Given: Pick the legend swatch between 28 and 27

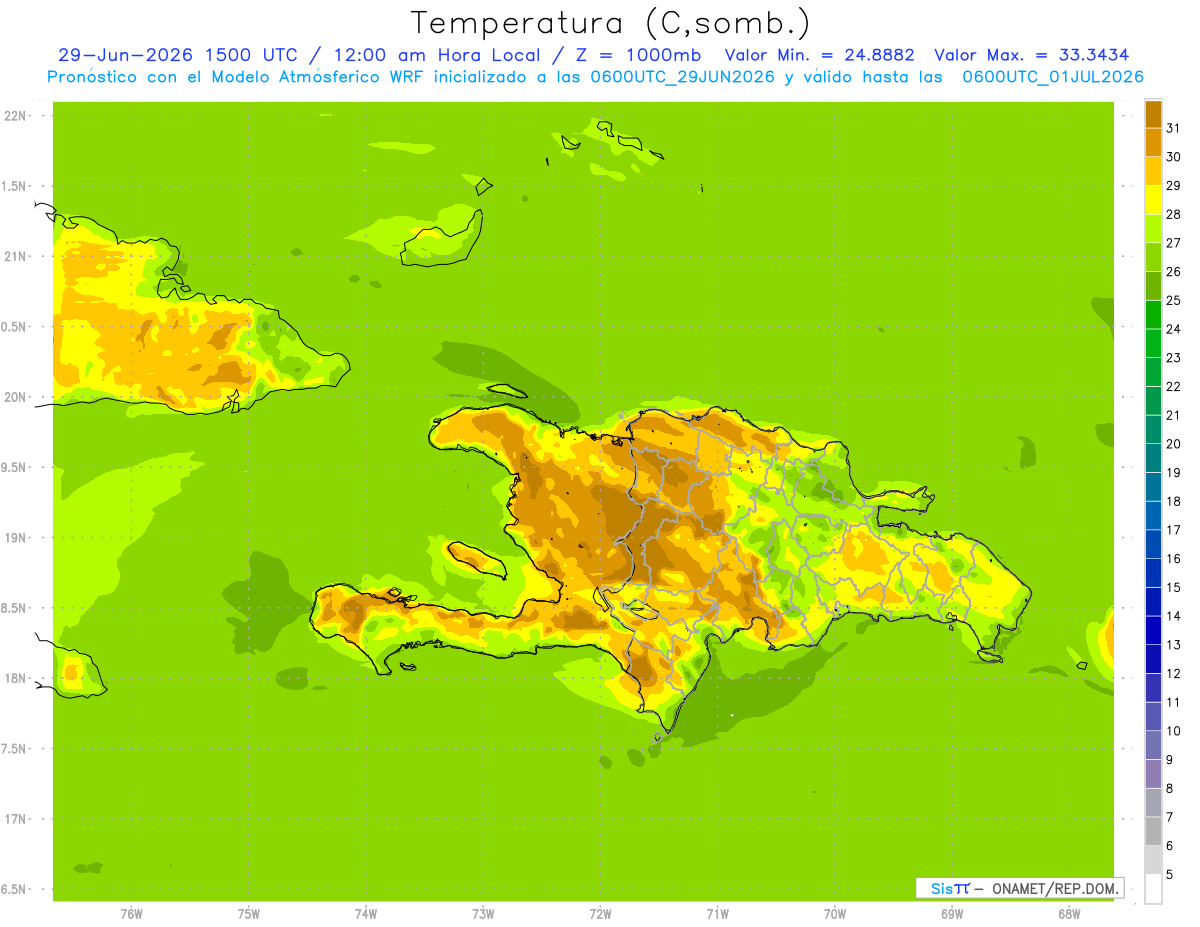Looking at the screenshot, I should click(x=1153, y=229).
